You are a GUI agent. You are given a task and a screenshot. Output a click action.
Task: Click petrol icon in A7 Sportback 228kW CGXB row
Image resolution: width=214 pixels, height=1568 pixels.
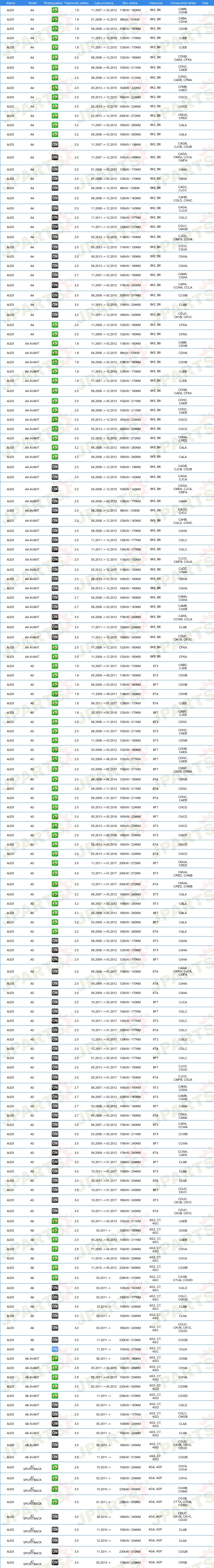[55, 1502]
